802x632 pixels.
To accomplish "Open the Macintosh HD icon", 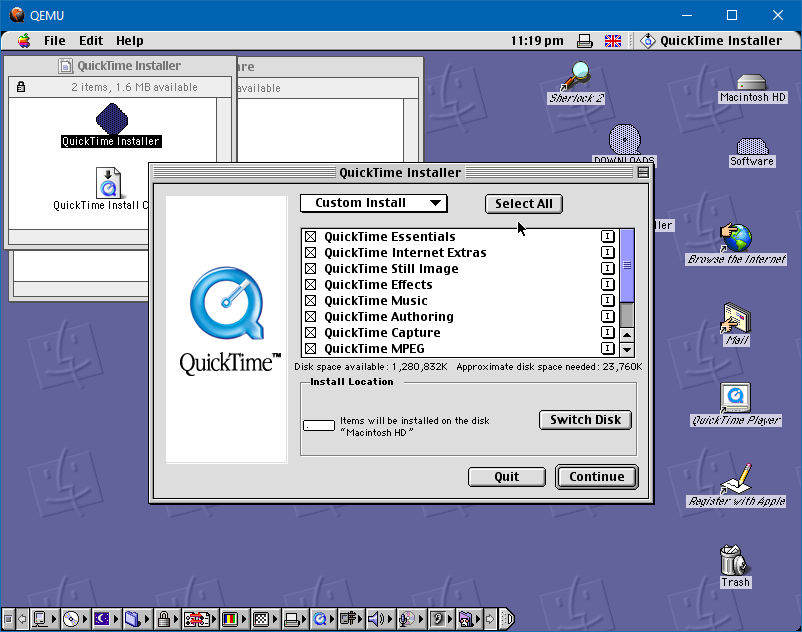I will tap(752, 82).
